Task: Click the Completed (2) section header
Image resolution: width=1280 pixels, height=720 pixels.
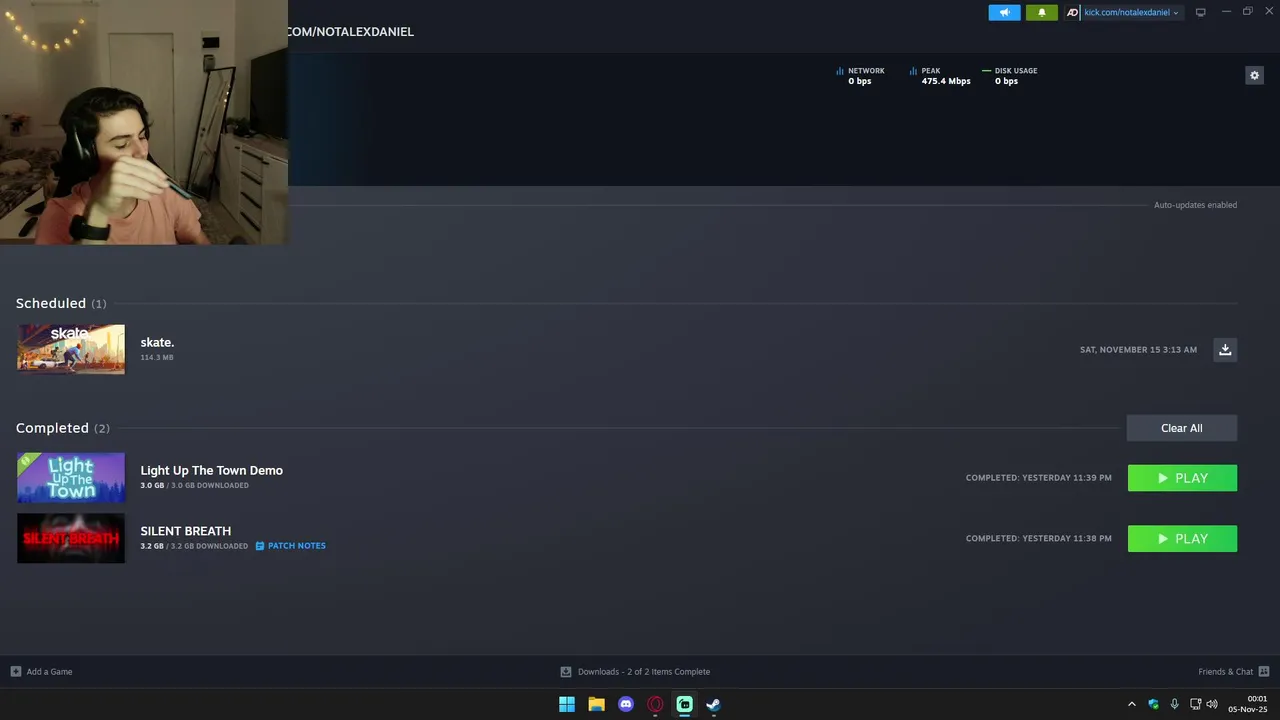Action: point(63,428)
